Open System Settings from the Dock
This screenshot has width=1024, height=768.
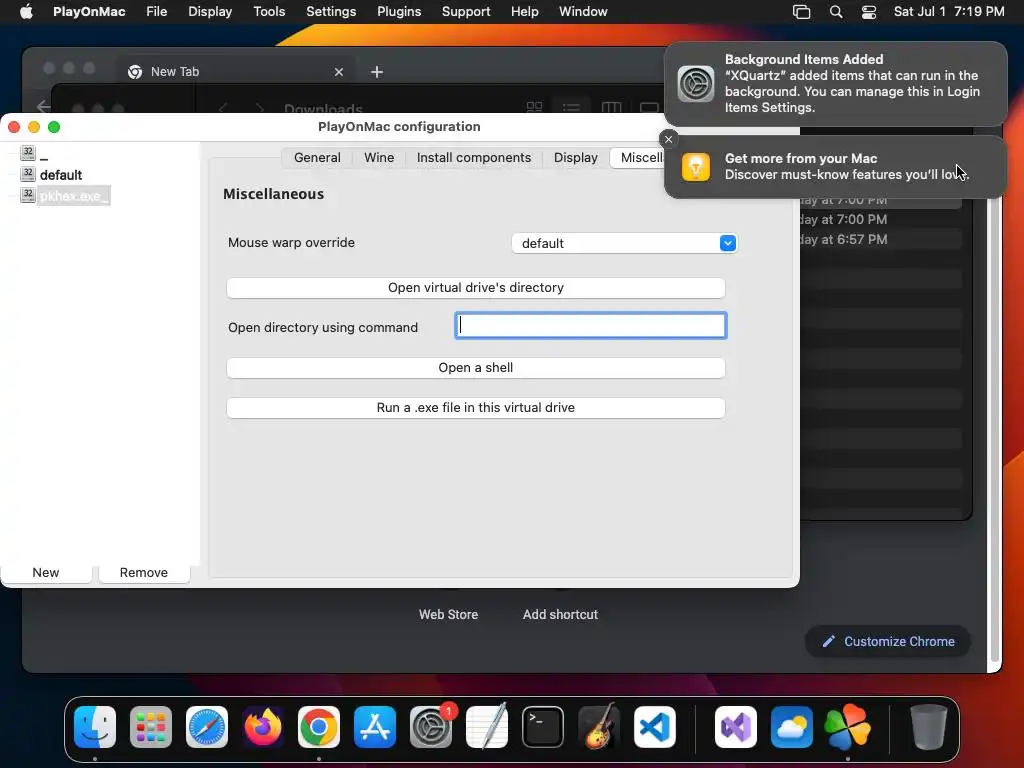(x=431, y=727)
